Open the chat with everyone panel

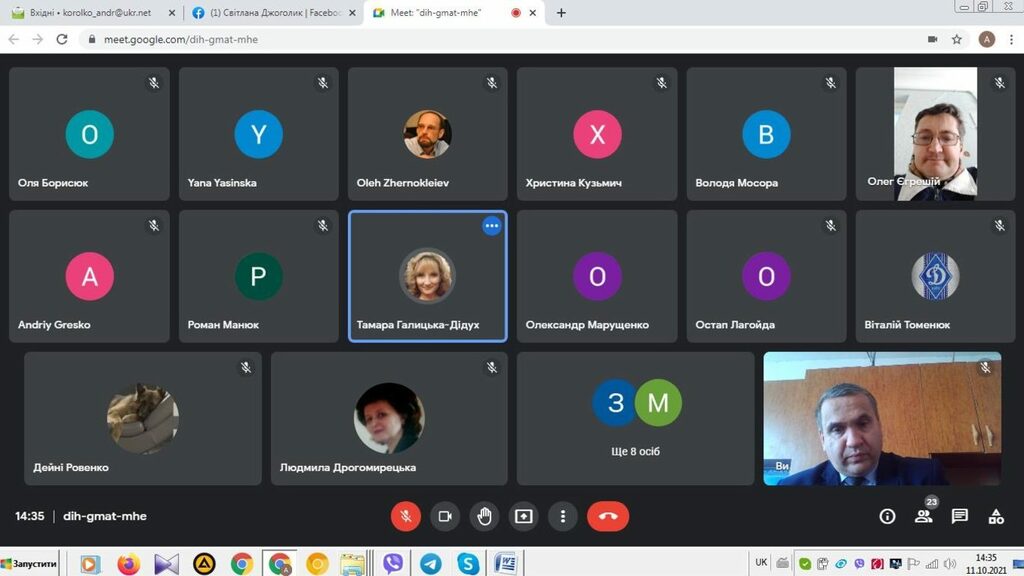tap(960, 516)
